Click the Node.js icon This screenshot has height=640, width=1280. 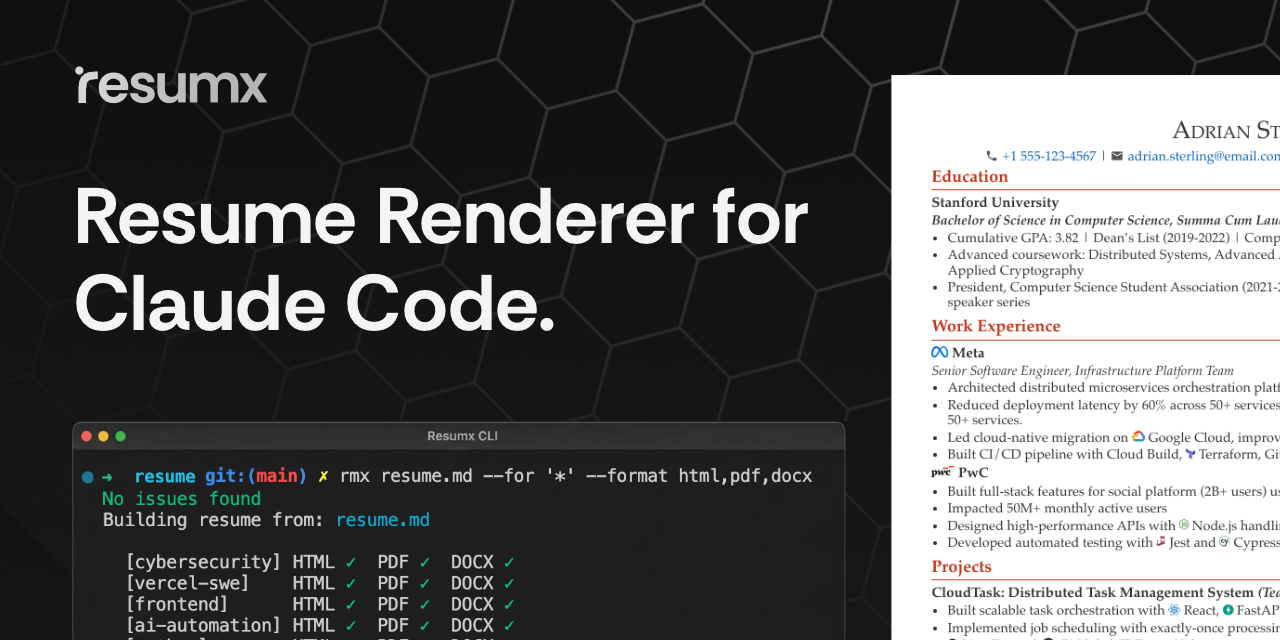click(x=1184, y=525)
